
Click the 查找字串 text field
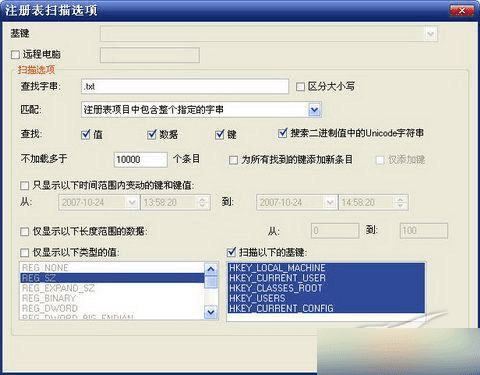[x=185, y=86]
